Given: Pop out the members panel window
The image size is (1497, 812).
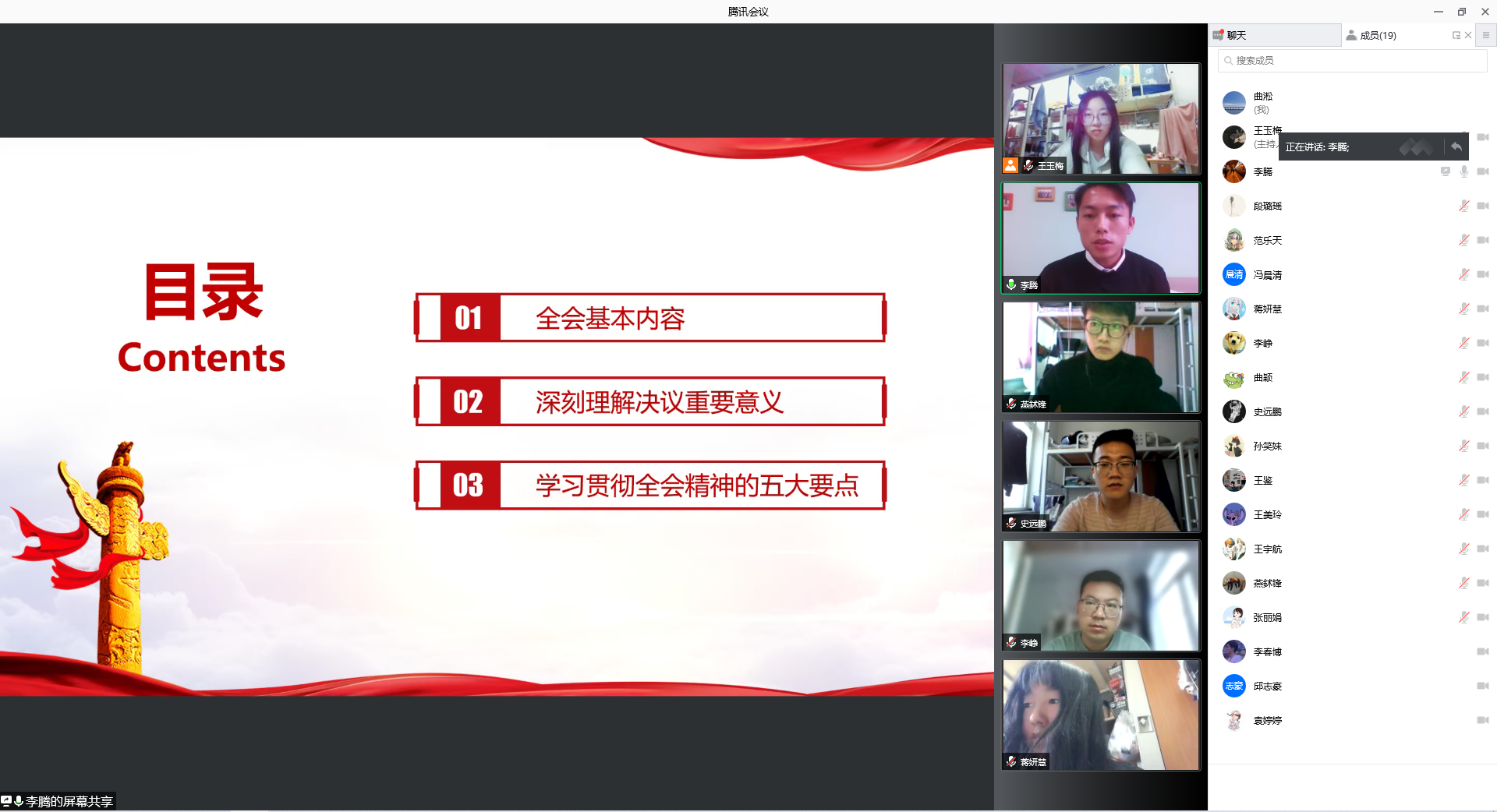Looking at the screenshot, I should 1456,35.
